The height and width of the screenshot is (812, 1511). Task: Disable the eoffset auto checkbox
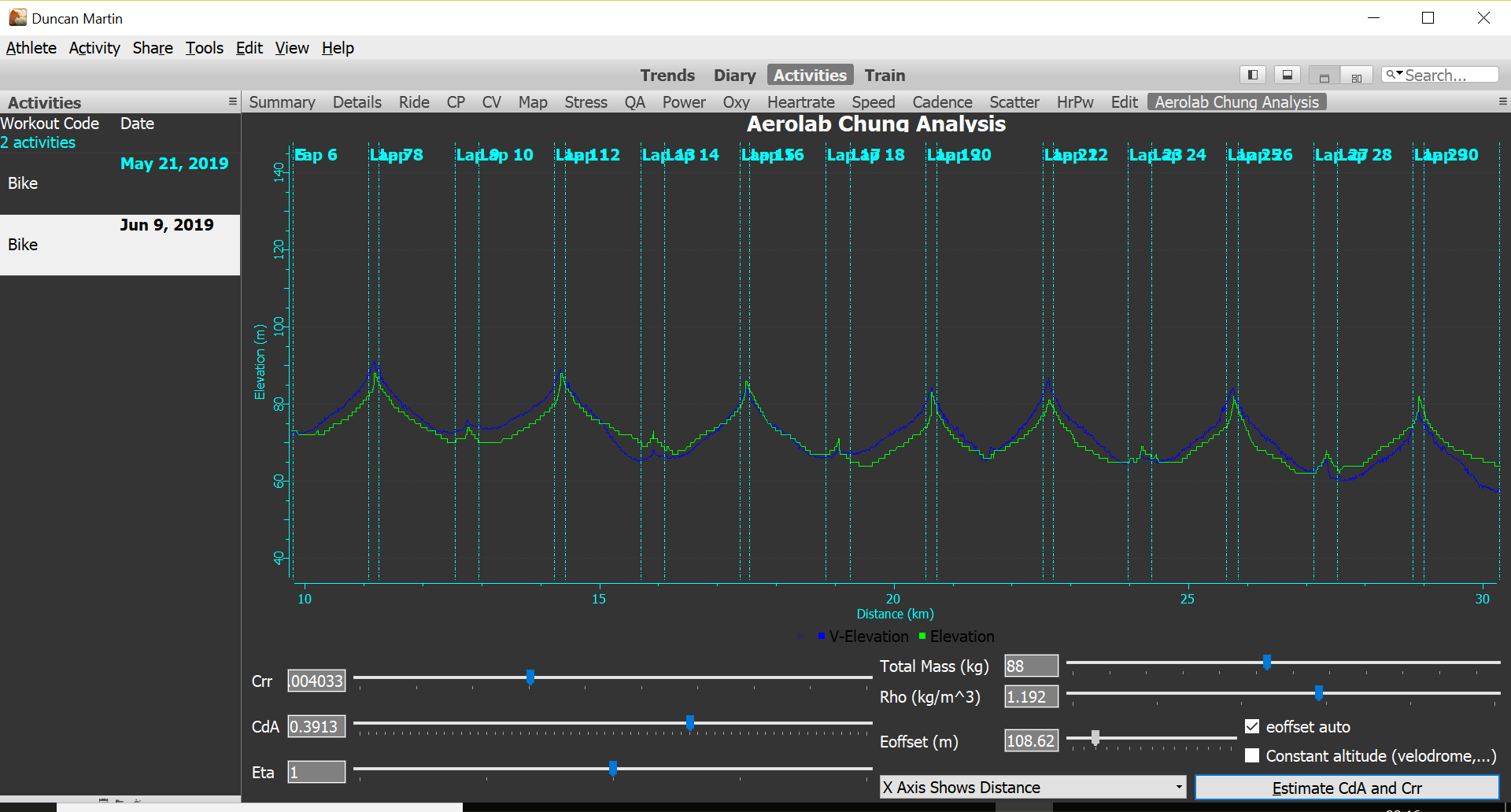(x=1252, y=726)
